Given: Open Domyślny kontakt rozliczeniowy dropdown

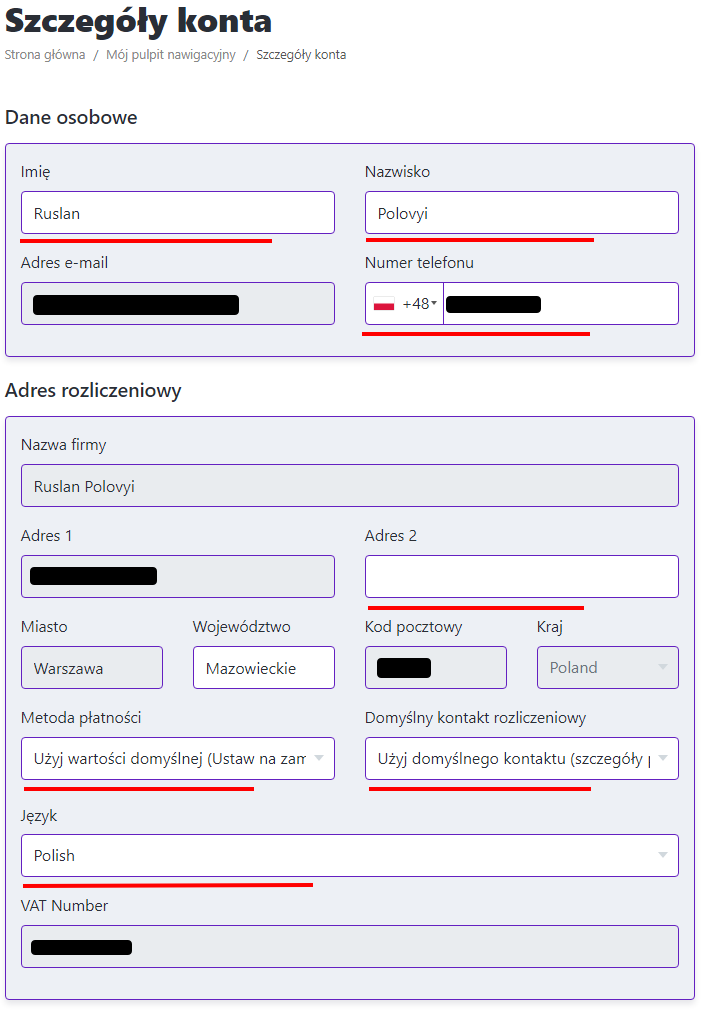Looking at the screenshot, I should [521, 759].
